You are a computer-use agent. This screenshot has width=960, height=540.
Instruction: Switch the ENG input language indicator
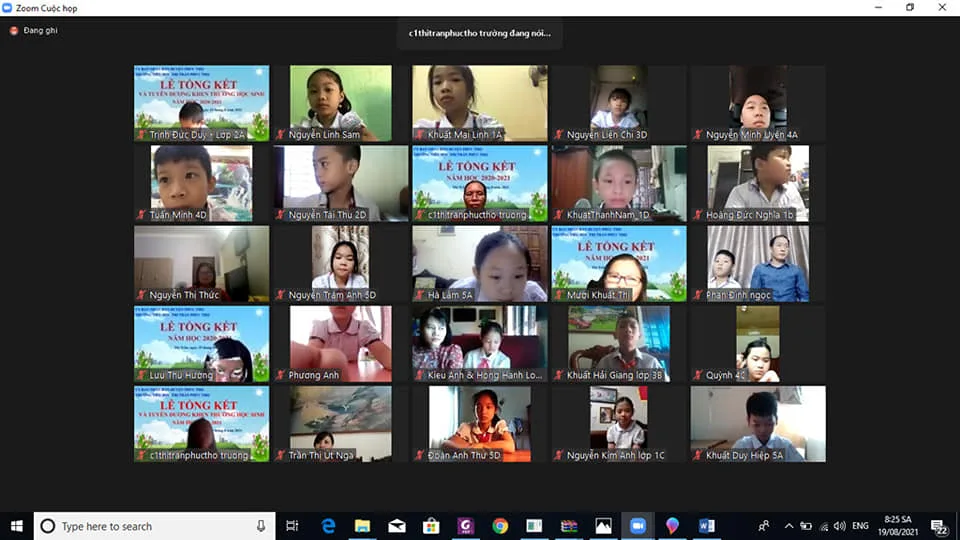tap(860, 526)
